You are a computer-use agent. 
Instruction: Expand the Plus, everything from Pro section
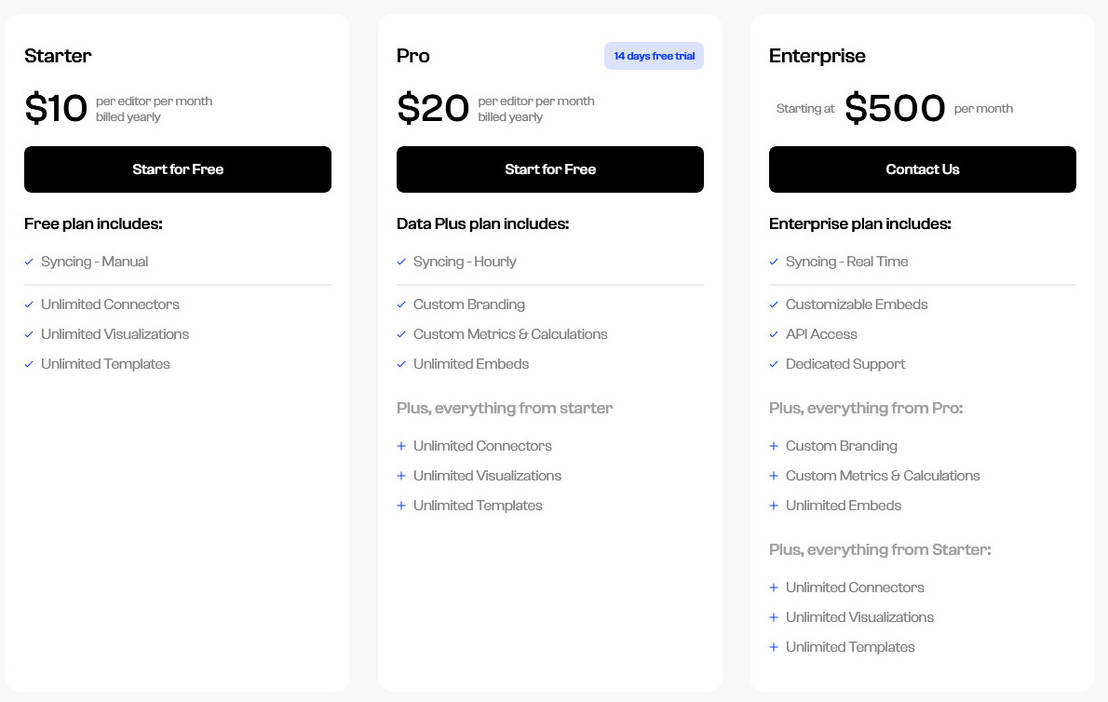pos(866,408)
